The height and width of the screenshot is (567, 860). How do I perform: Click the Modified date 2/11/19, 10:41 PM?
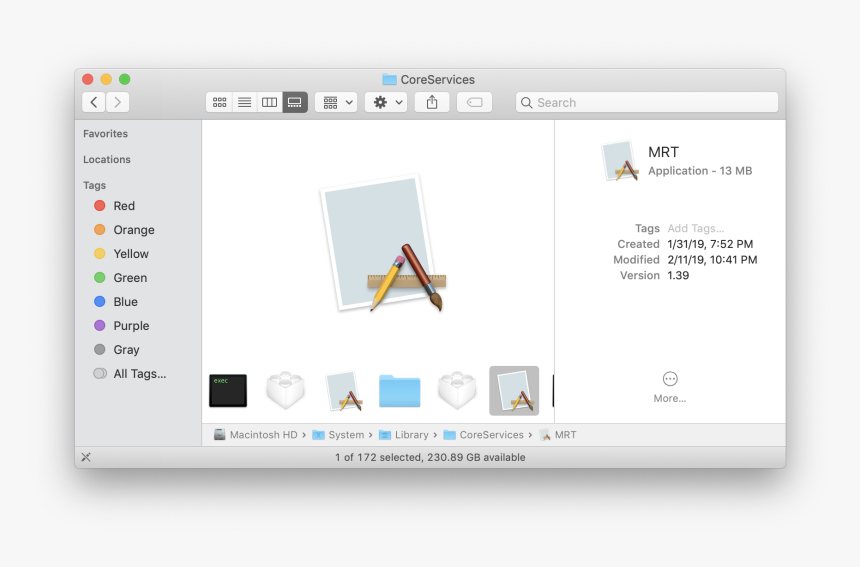pos(712,260)
